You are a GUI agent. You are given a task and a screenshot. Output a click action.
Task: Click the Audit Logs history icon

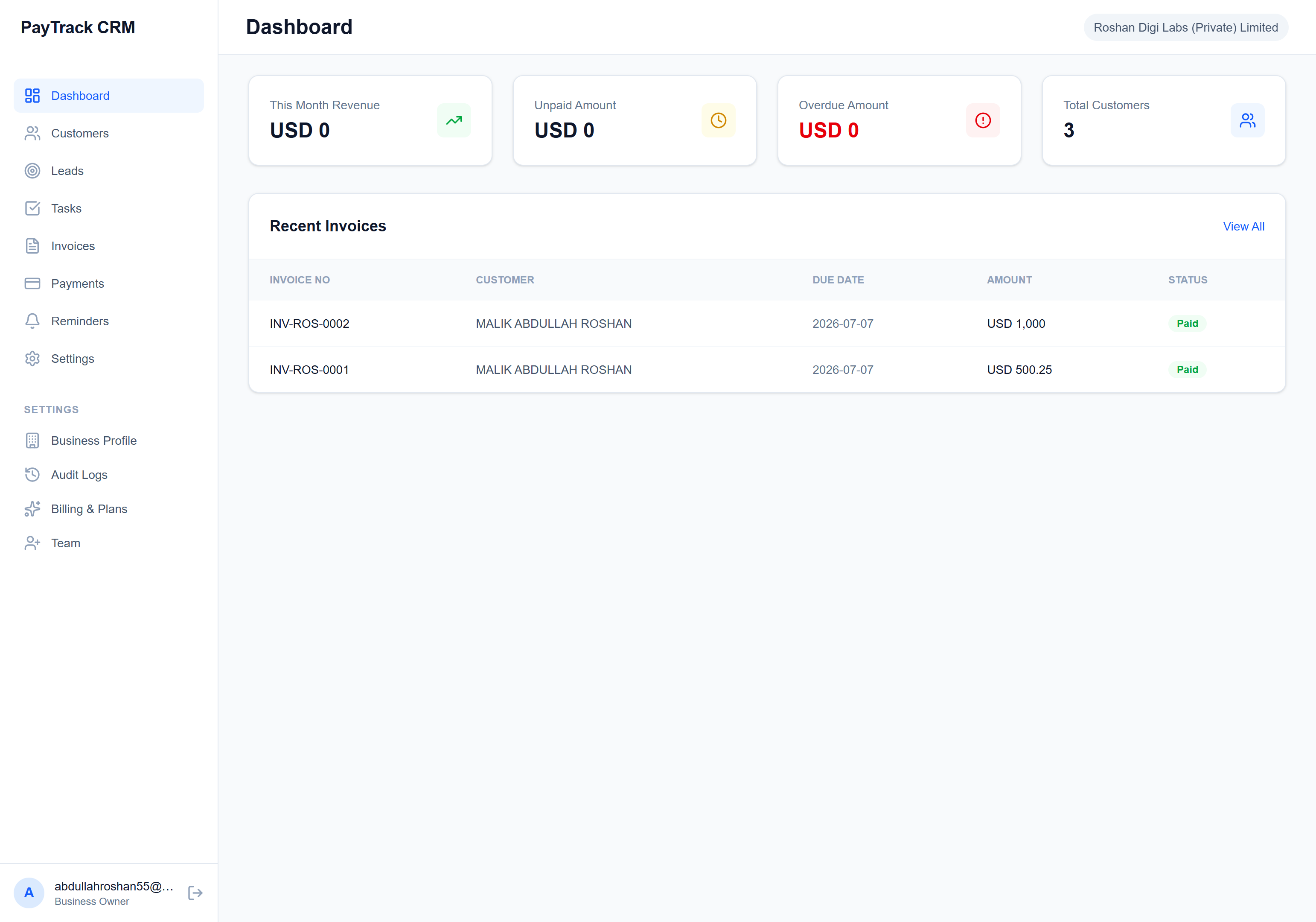click(x=32, y=475)
